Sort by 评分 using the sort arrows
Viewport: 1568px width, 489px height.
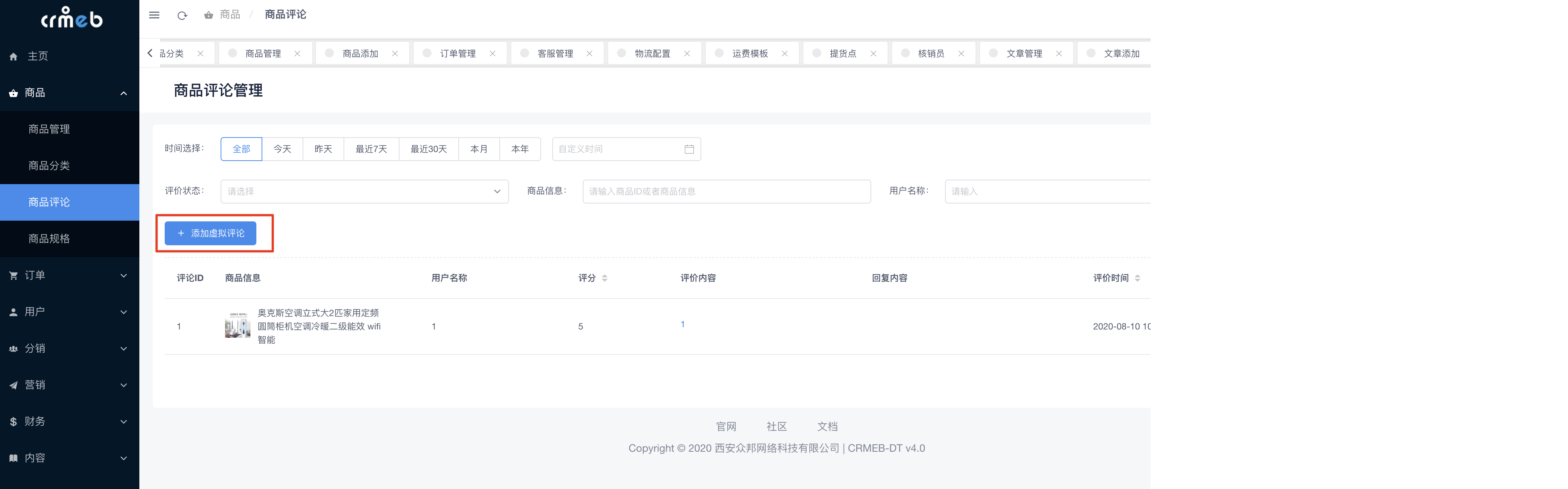pyautogui.click(x=604, y=278)
